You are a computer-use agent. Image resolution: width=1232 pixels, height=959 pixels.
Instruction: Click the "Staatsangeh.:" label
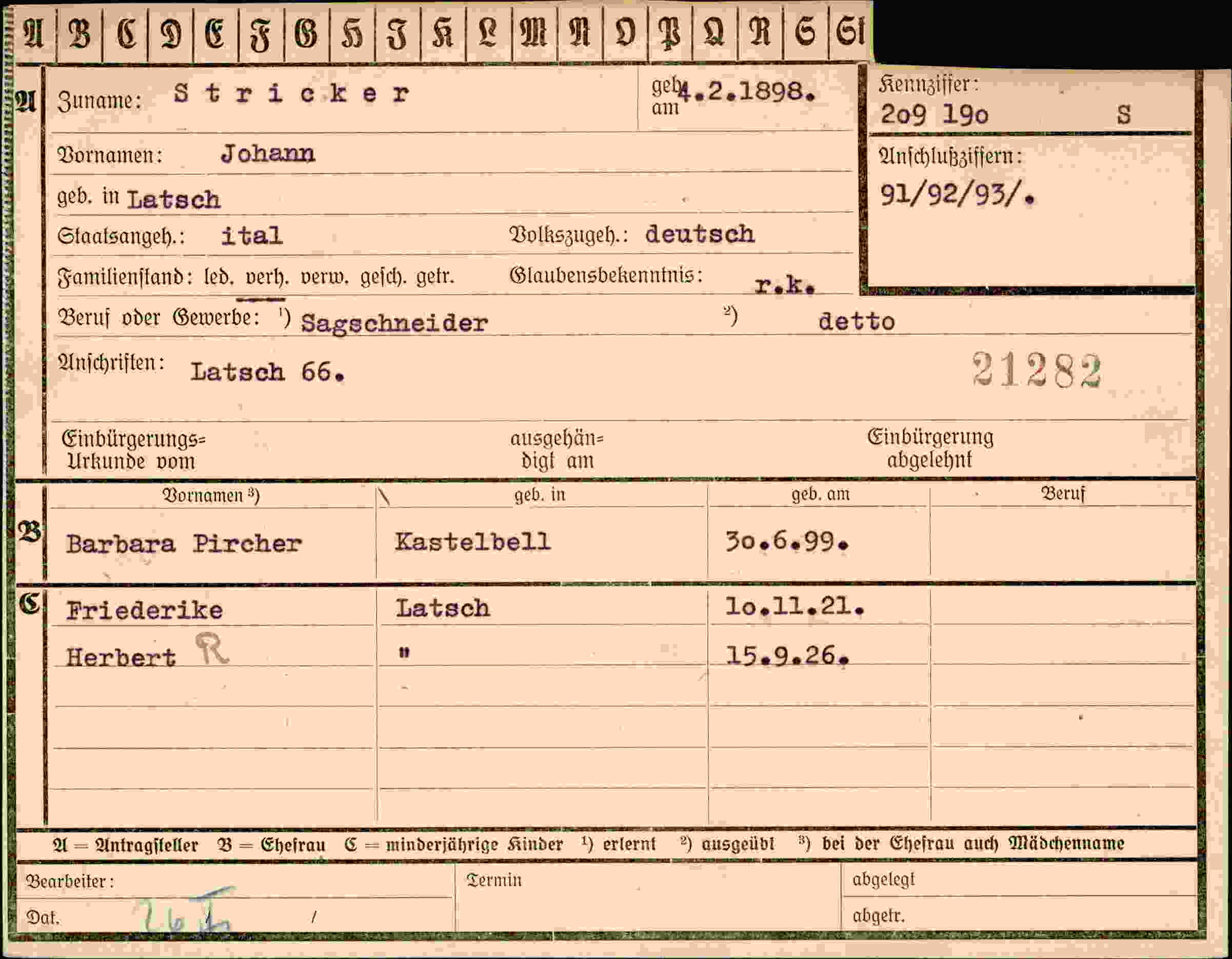tap(121, 236)
